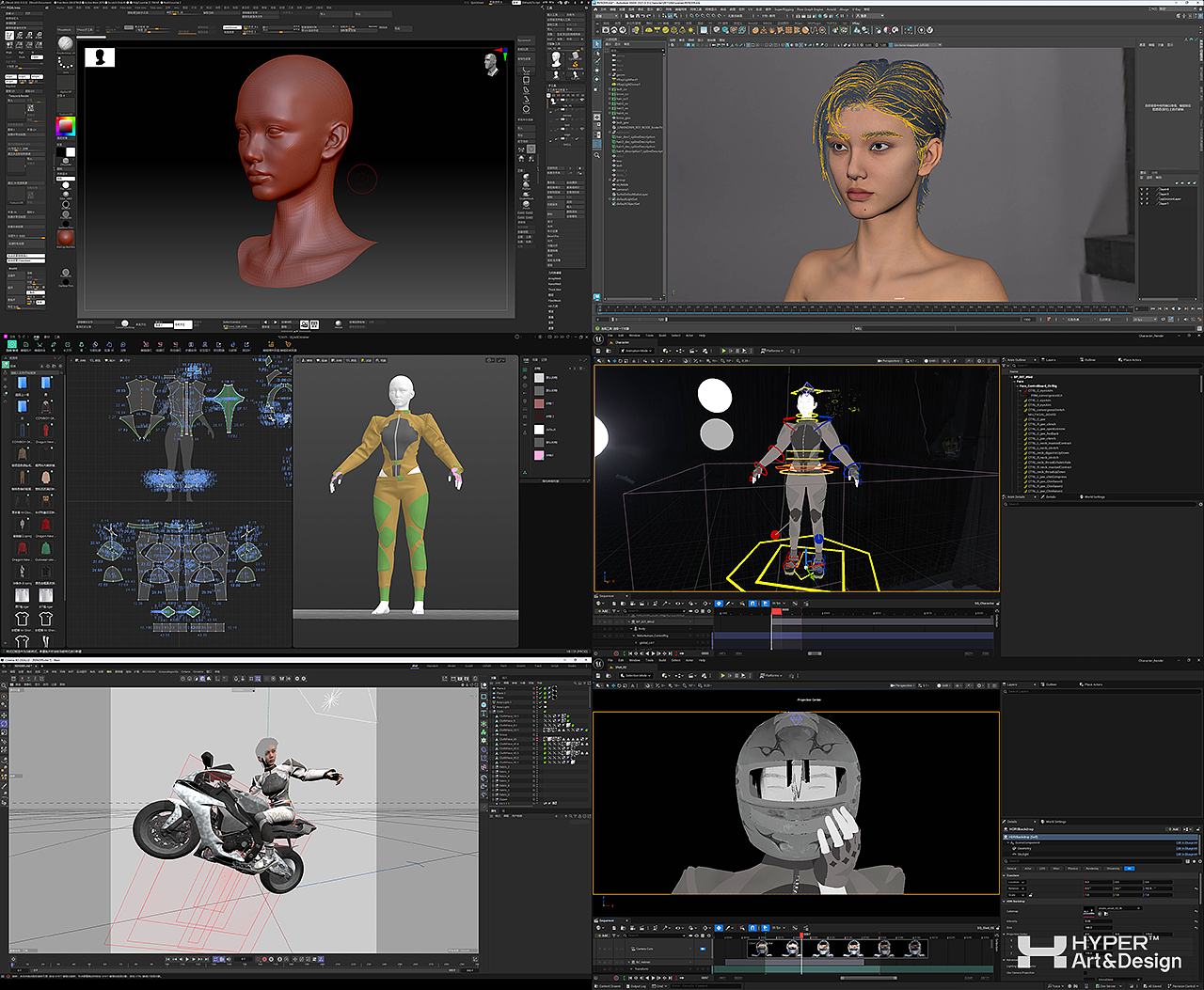Image resolution: width=1204 pixels, height=990 pixels.
Task: Open Platforms dropdown in the Character Unreal window
Action: coord(773,351)
